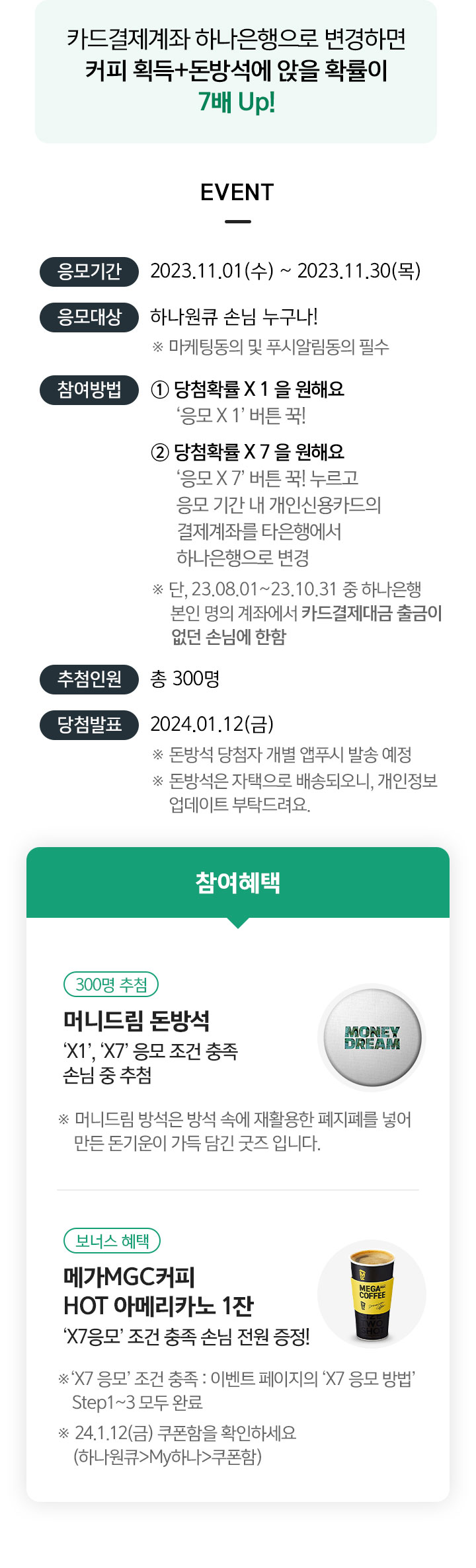Click the 2023.11.01(수) ~ 2023.11.30(목) application period text
This screenshot has height=1568, width=476.
286,271
